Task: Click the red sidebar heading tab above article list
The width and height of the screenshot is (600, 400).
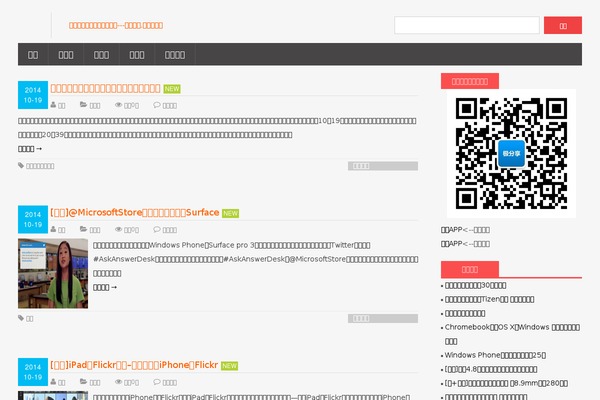Action: point(470,269)
